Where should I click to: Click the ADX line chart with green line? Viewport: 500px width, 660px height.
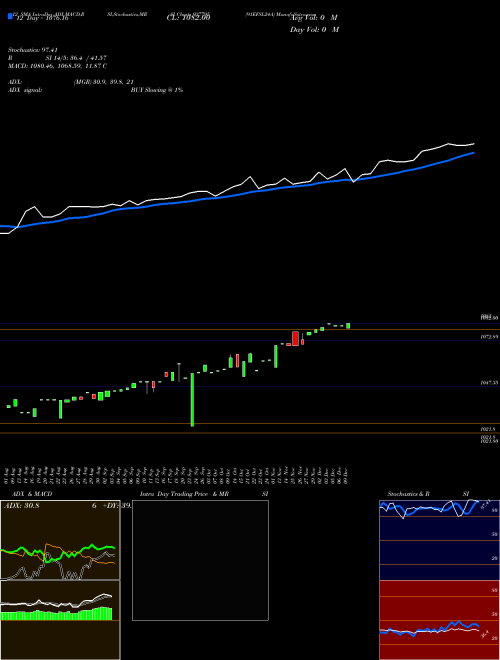point(60,540)
